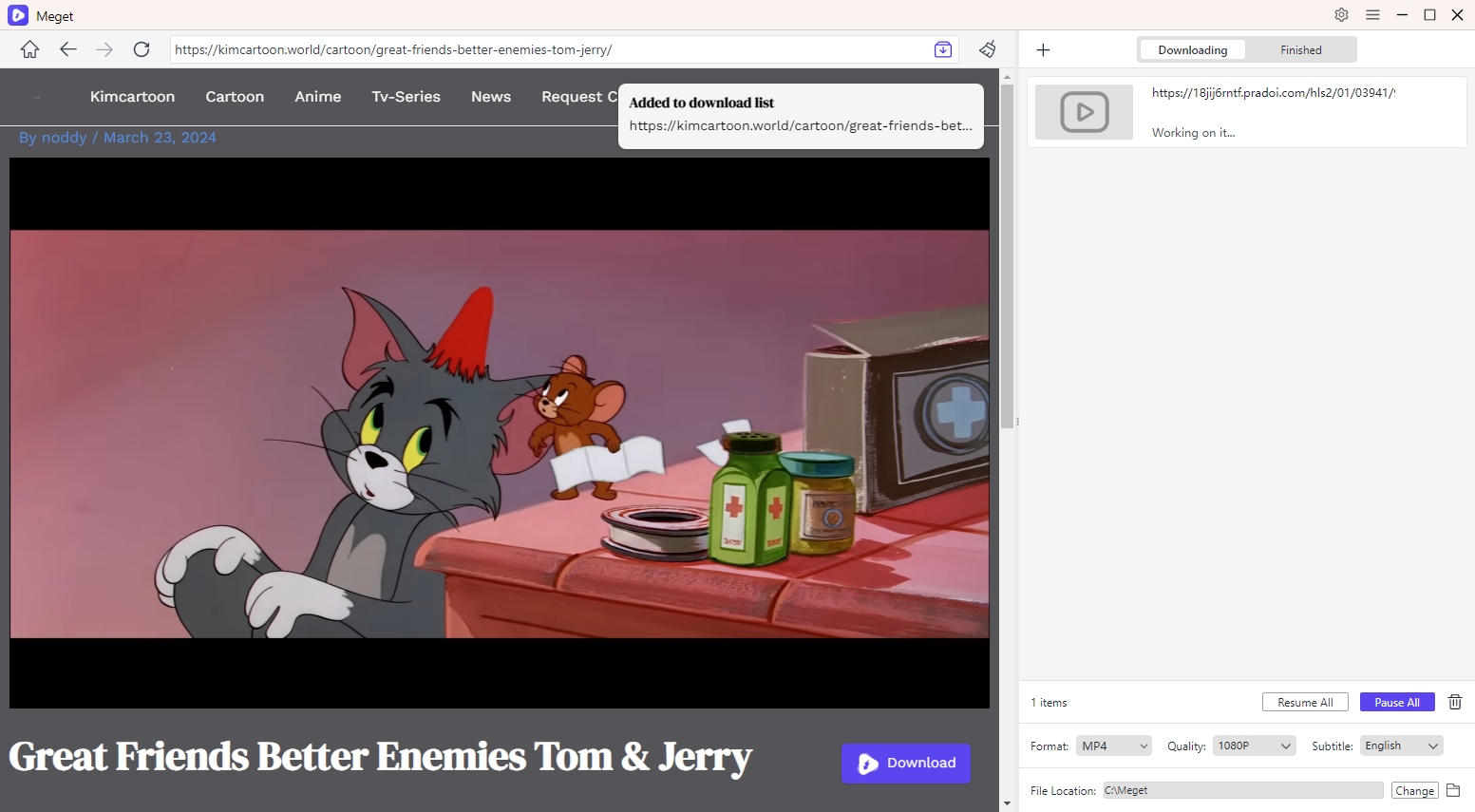Minimize the Meget window

point(1402,15)
